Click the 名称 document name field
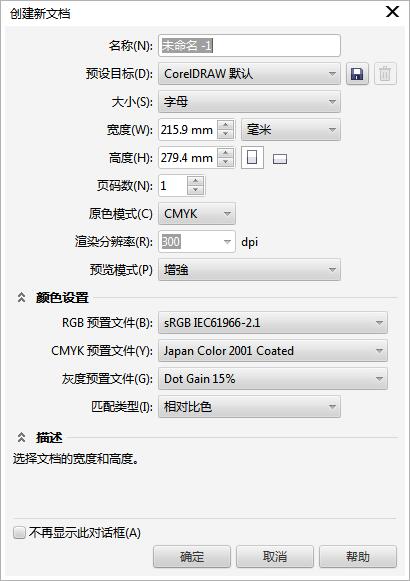Viewport: 410px width, 581px height. 249,46
